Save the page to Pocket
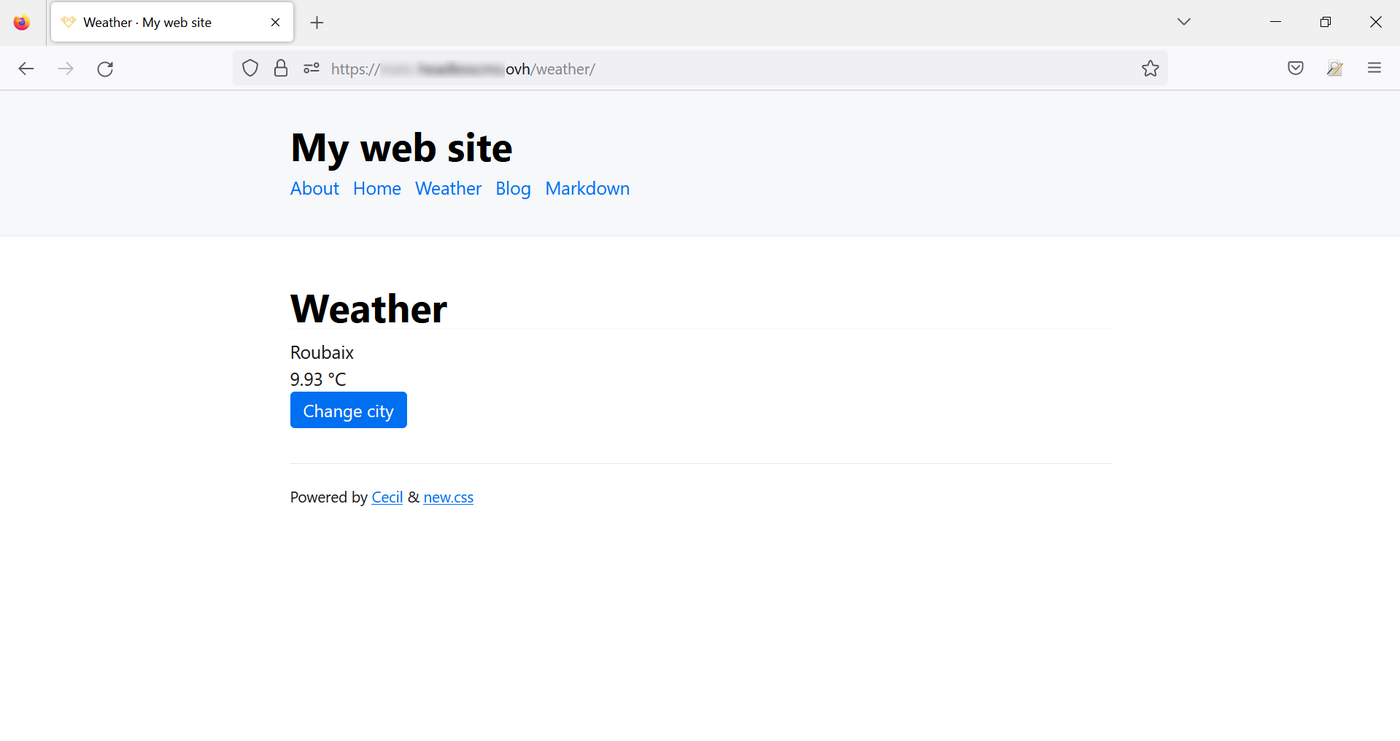Image resolution: width=1400 pixels, height=741 pixels. pyautogui.click(x=1295, y=68)
